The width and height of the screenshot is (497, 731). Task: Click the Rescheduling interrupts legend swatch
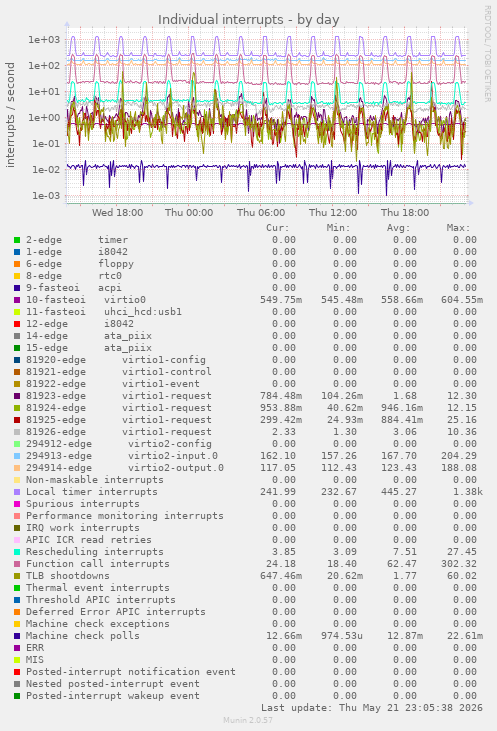coord(17,552)
